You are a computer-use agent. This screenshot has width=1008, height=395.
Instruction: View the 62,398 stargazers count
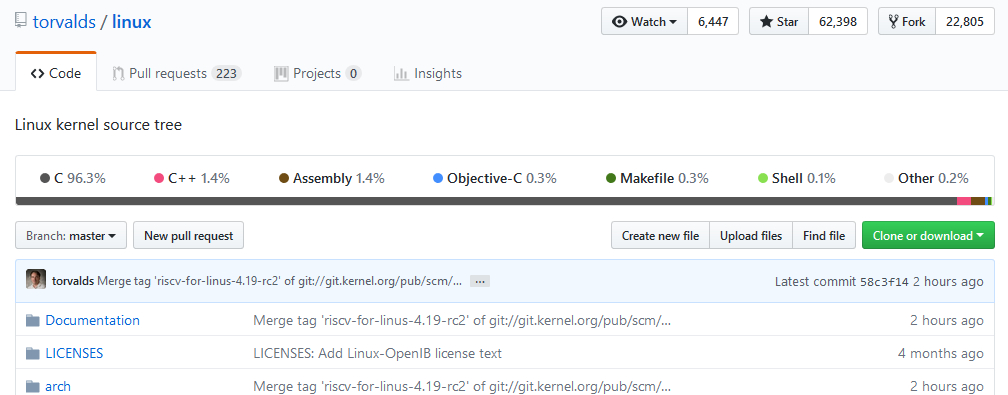pyautogui.click(x=838, y=21)
